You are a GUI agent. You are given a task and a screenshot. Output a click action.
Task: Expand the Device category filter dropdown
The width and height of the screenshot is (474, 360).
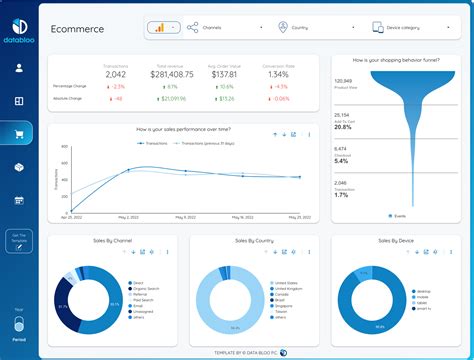pos(448,27)
